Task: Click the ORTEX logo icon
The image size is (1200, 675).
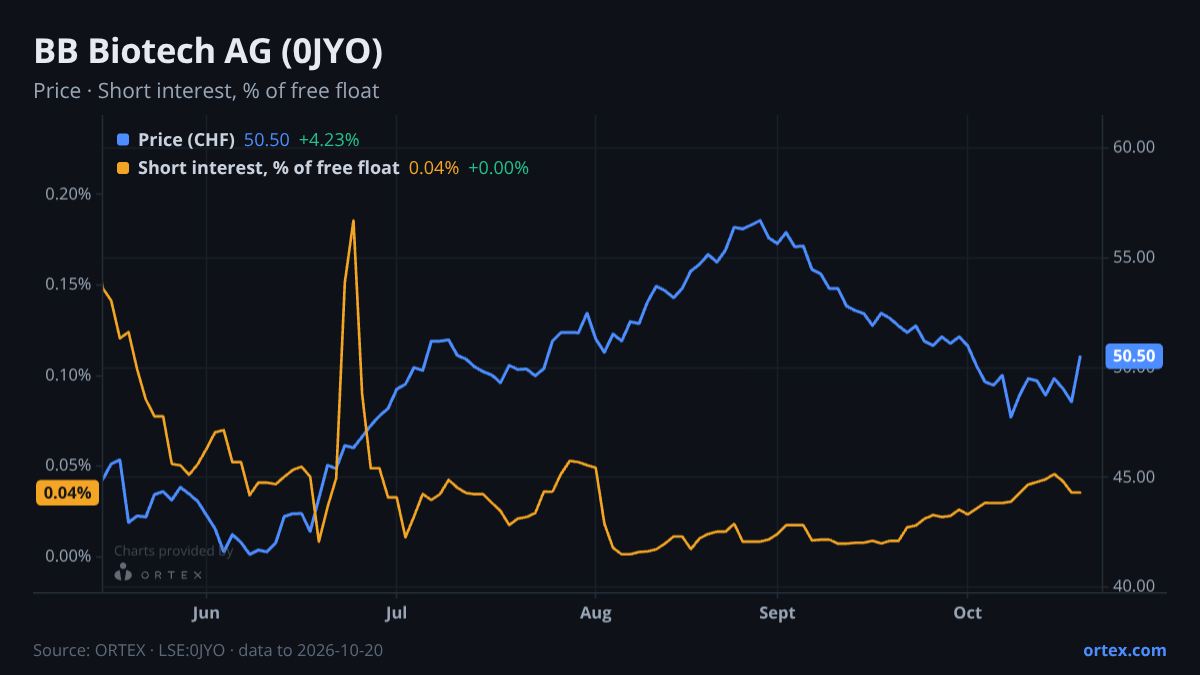Action: point(123,573)
